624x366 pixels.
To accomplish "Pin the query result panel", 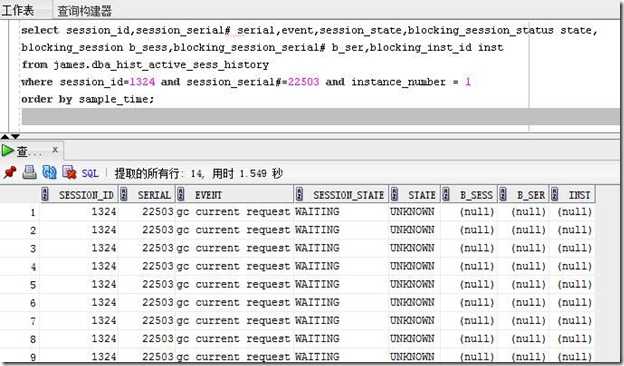I will coord(10,173).
